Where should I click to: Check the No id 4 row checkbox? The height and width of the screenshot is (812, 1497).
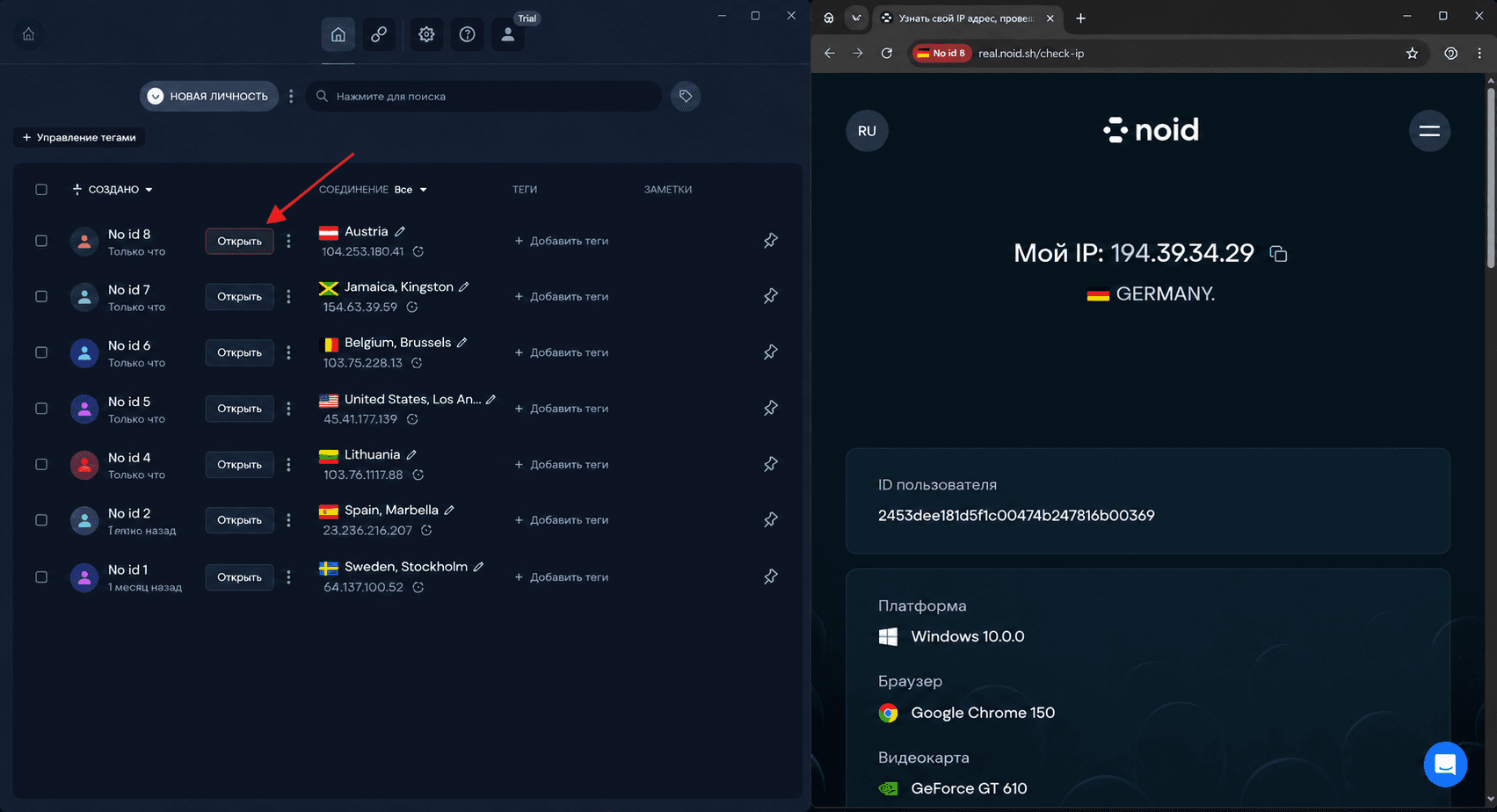point(41,464)
